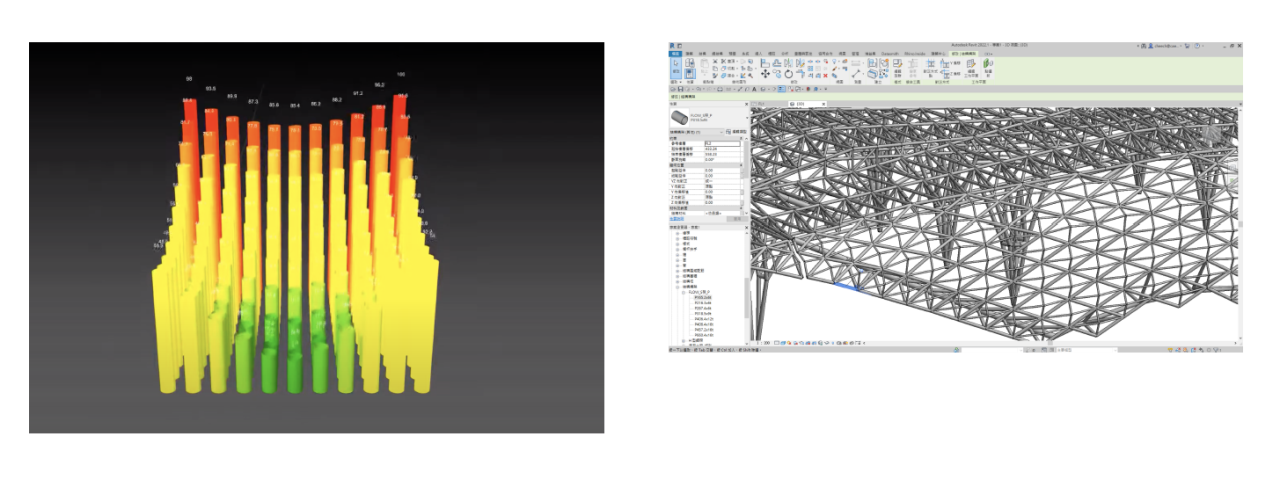Click the Rotate tool in Modify panel
This screenshot has width=1280, height=480.
coord(788,73)
